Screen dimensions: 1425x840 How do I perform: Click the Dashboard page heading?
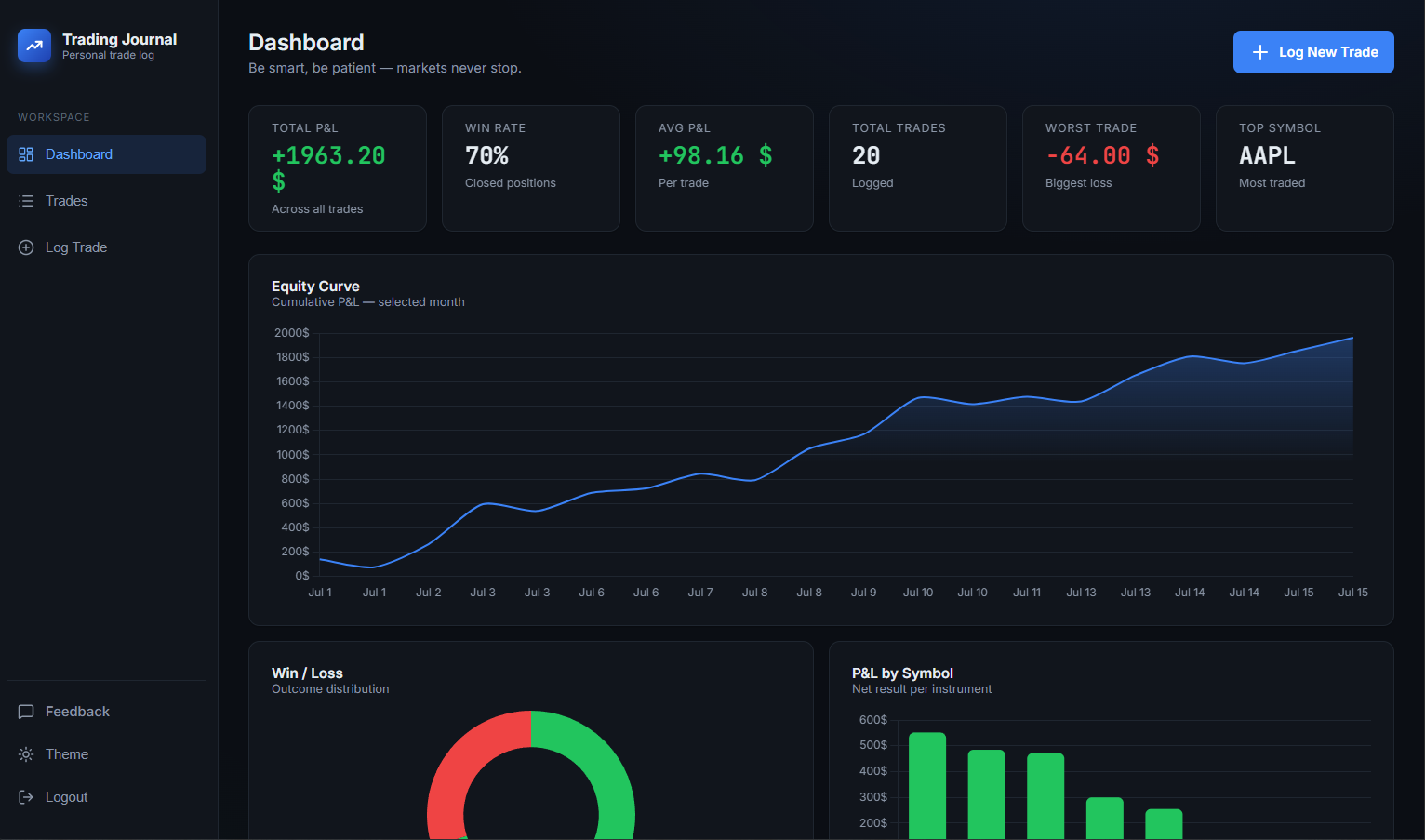tap(306, 43)
